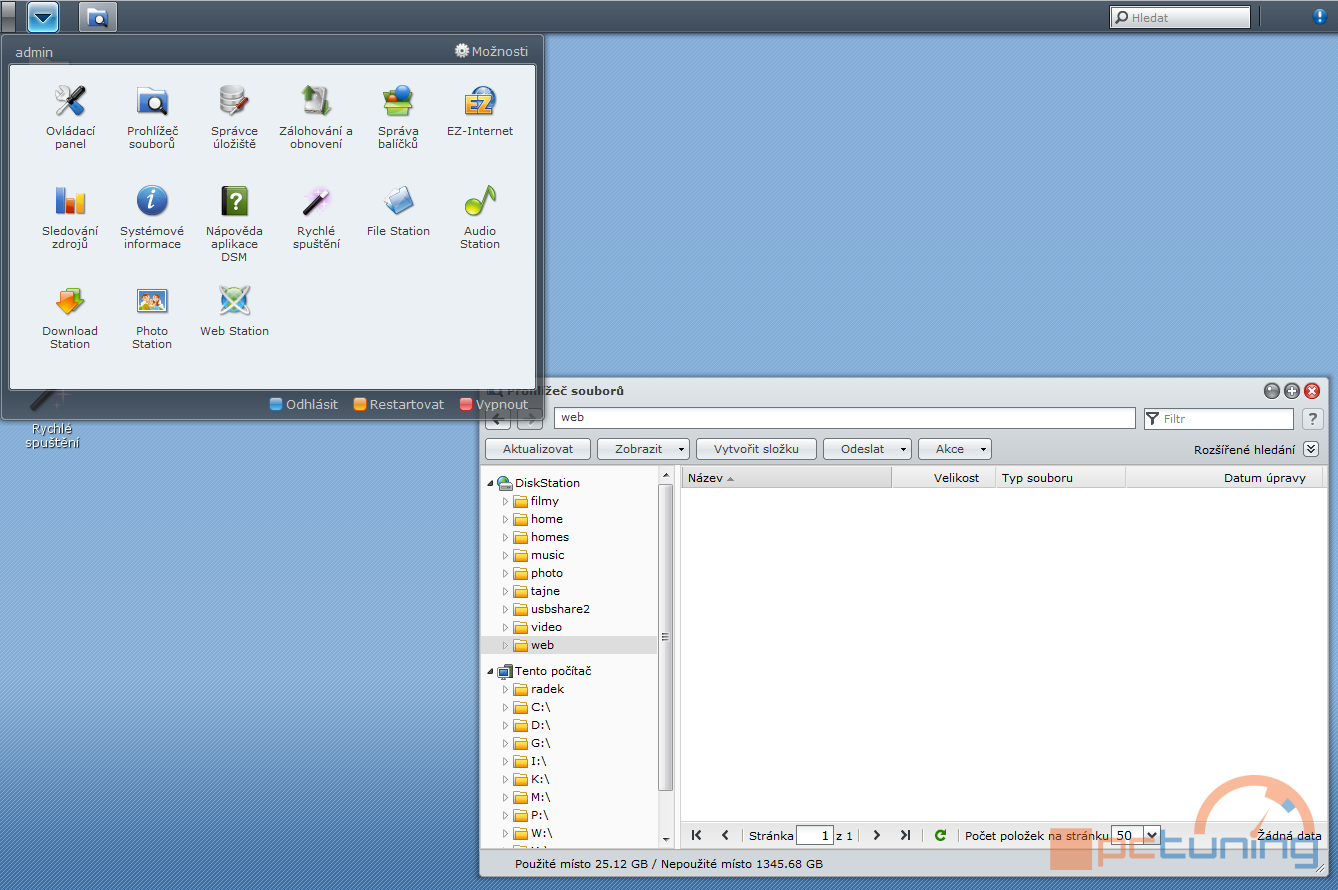Screen dimensions: 1338x890
Task: Open Možnosti options in main menu
Action: (491, 51)
